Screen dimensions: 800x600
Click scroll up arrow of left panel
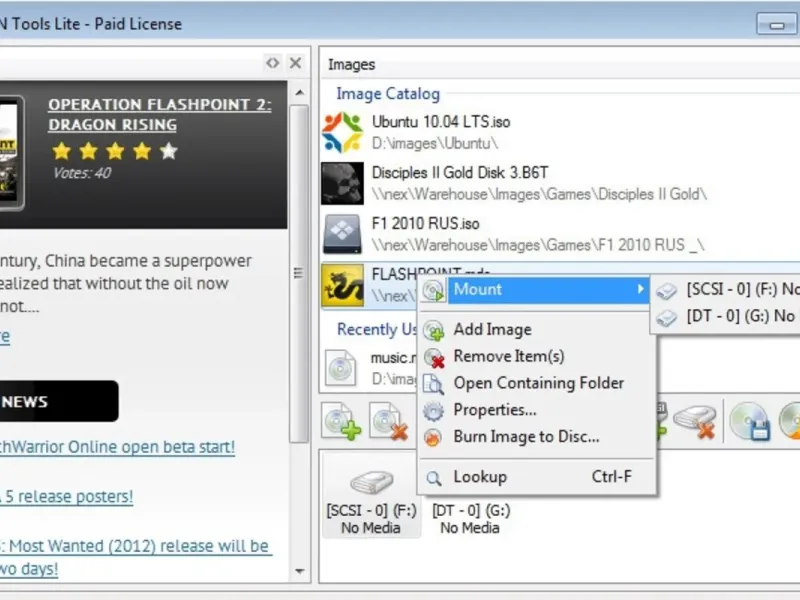pyautogui.click(x=299, y=92)
